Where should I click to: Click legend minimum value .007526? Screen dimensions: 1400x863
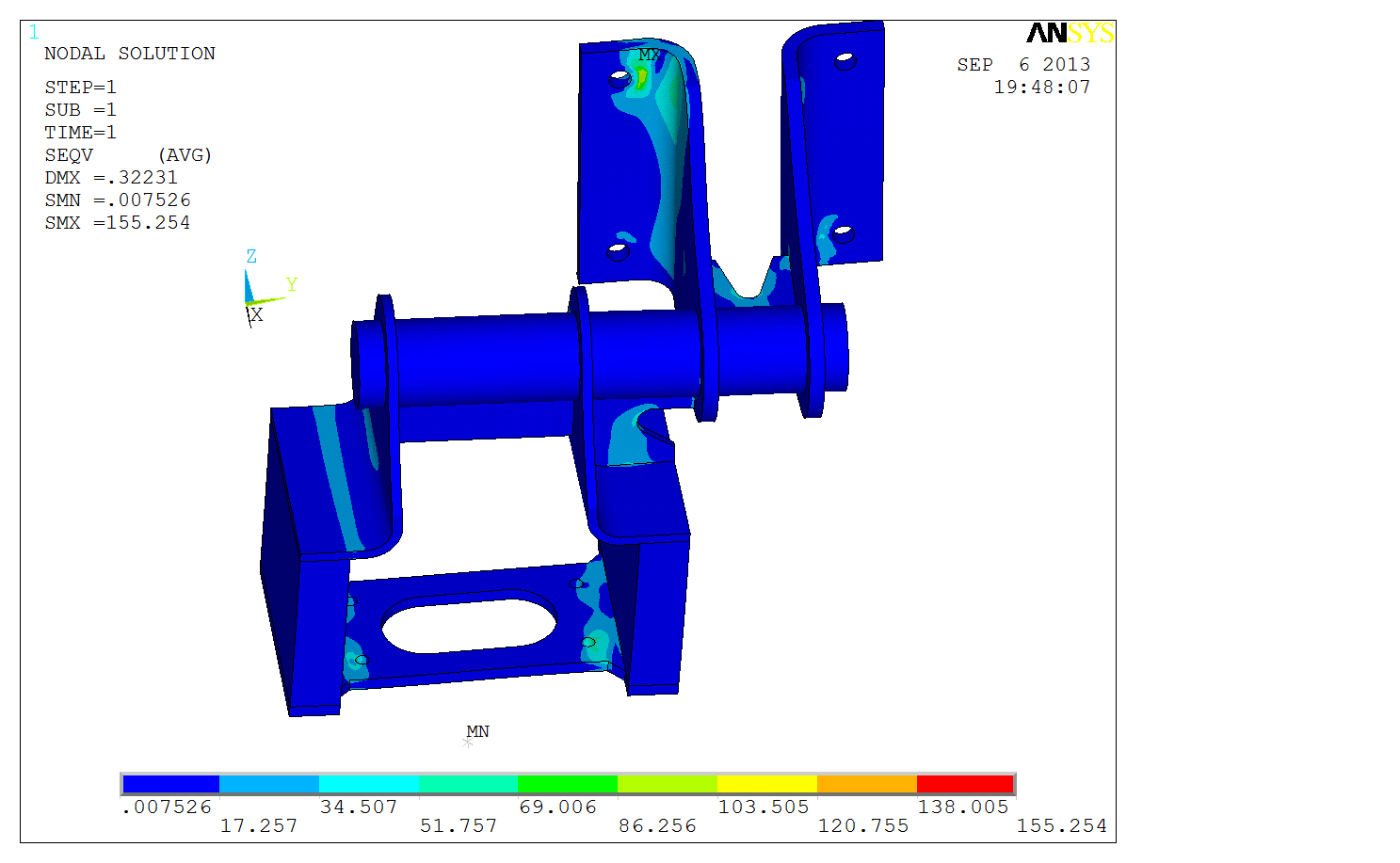coord(167,807)
